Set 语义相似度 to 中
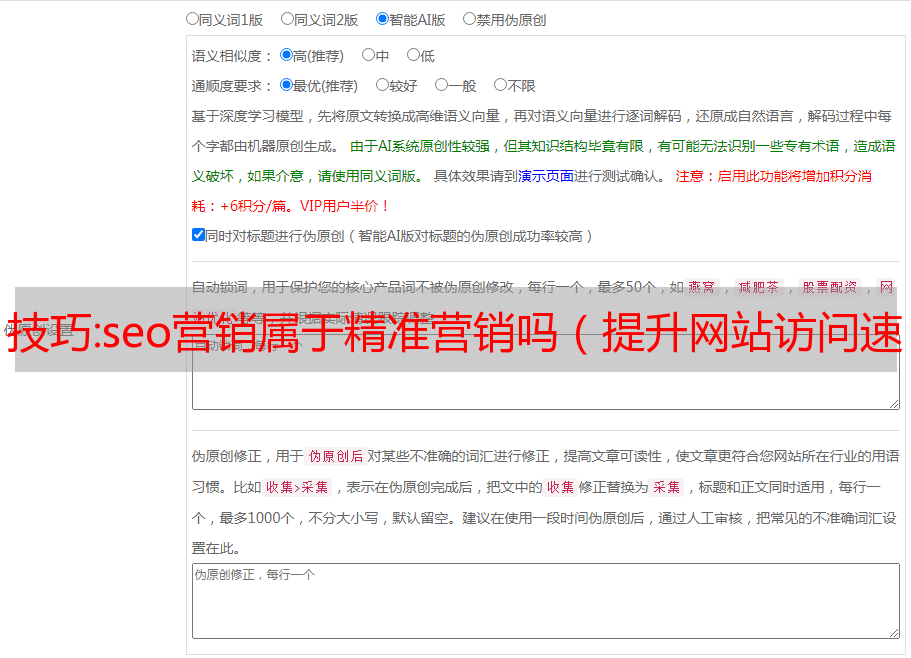The width and height of the screenshot is (911, 658). (x=368, y=55)
